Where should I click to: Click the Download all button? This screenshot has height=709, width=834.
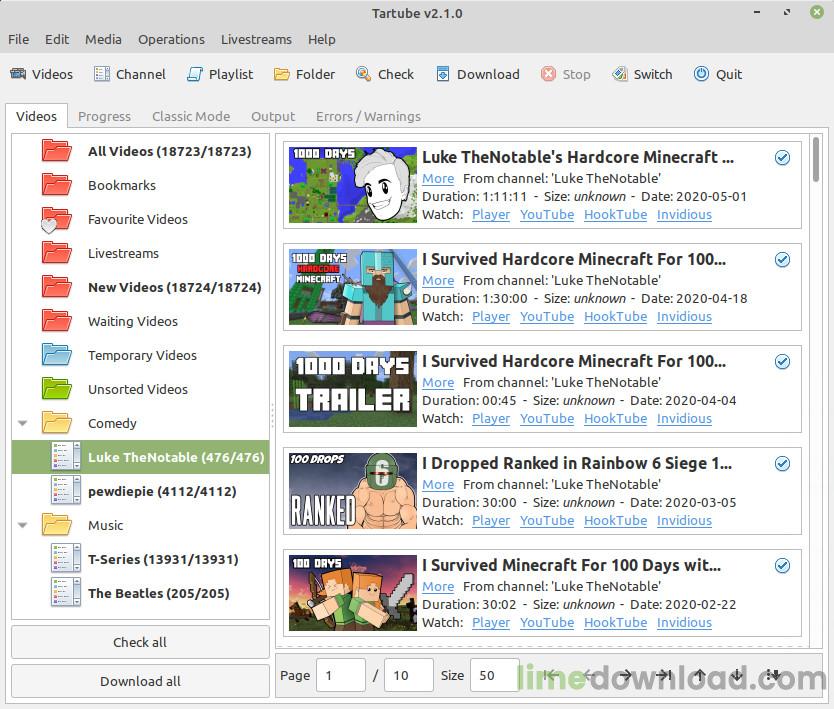[x=140, y=681]
